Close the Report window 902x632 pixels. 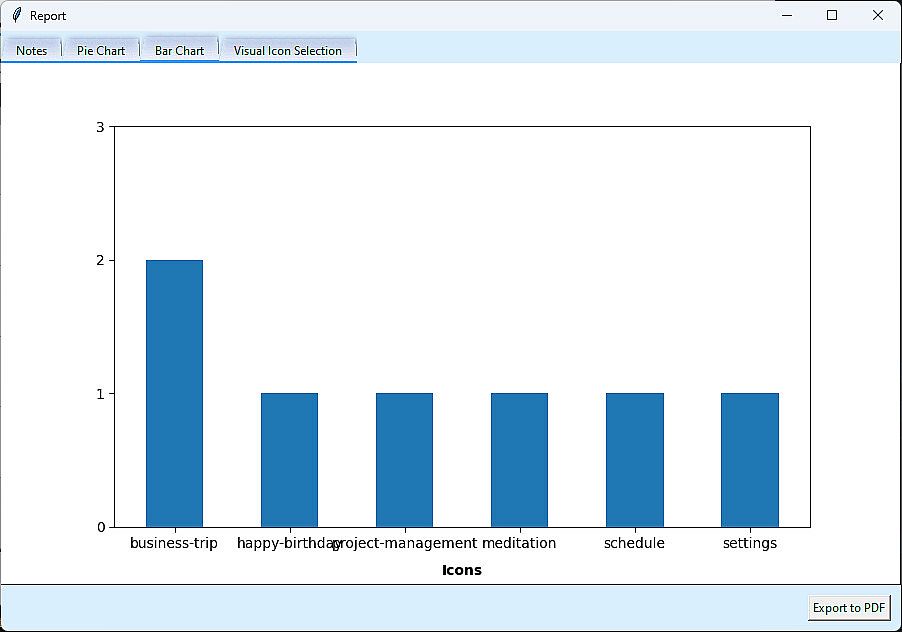click(x=878, y=15)
